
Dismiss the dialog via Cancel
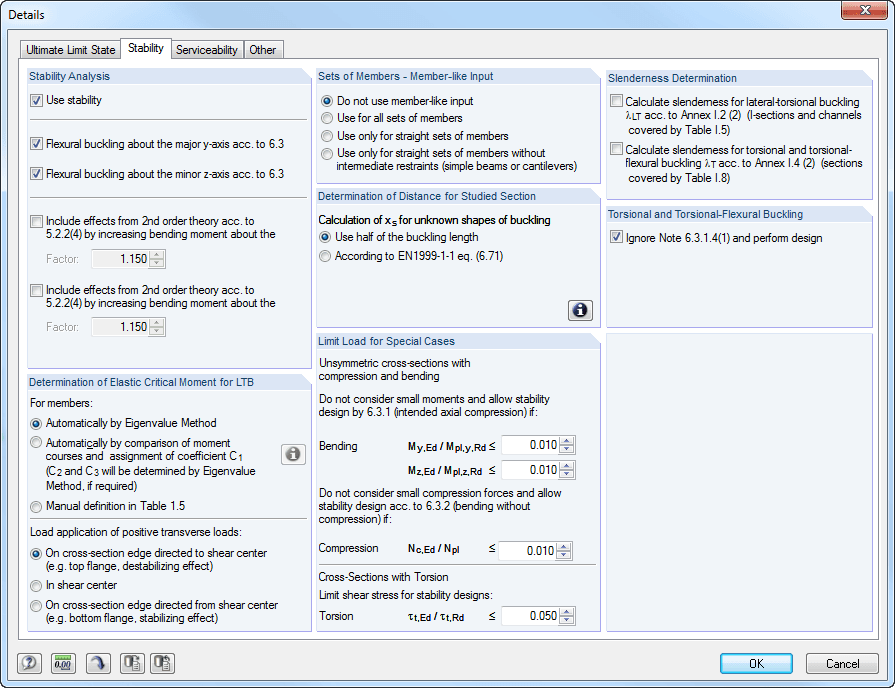(x=842, y=663)
